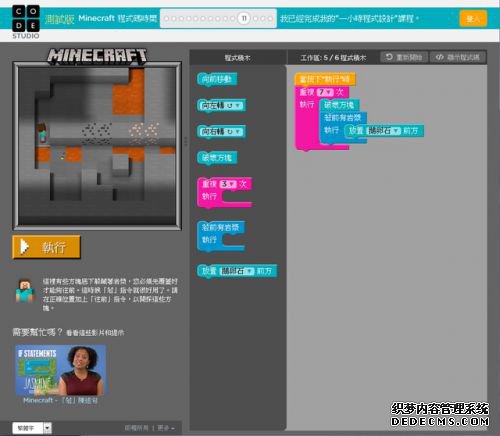This screenshot has width=500, height=436.
Task: Play the If Statements help video thumbnail
Action: pos(61,370)
